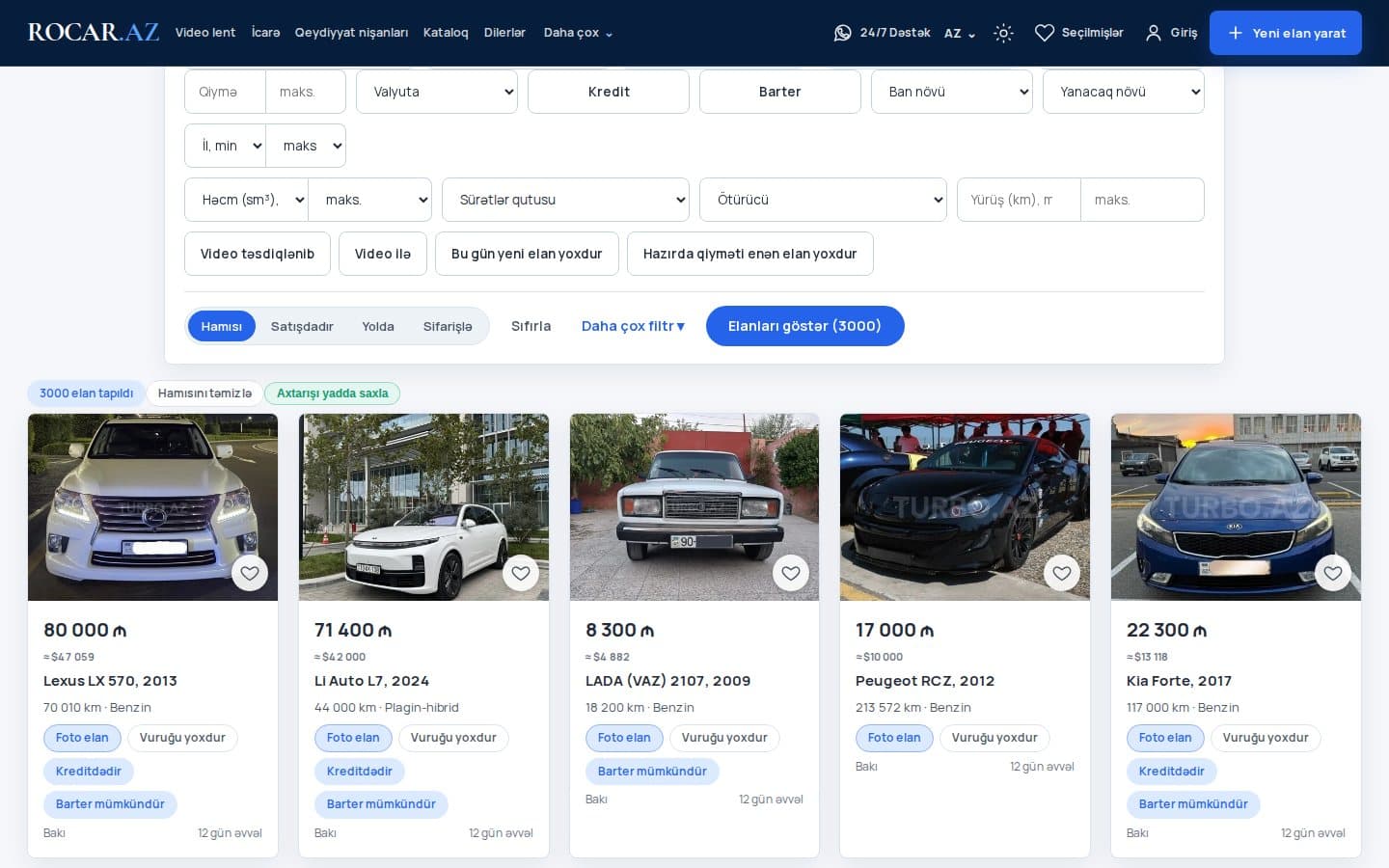The height and width of the screenshot is (868, 1389).
Task: Favorite the Lexus LX 570 listing
Action: pyautogui.click(x=250, y=573)
